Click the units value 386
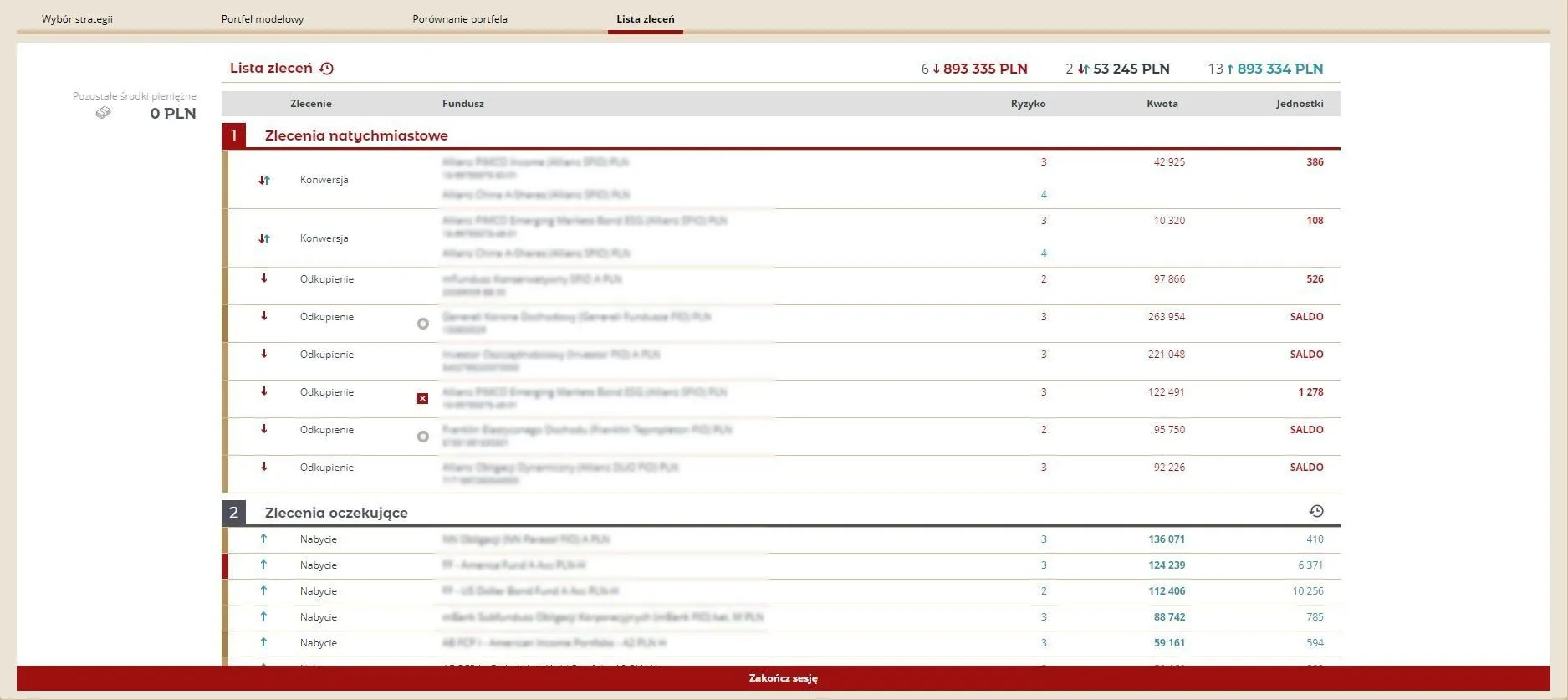This screenshot has width=1568, height=700. [1315, 162]
